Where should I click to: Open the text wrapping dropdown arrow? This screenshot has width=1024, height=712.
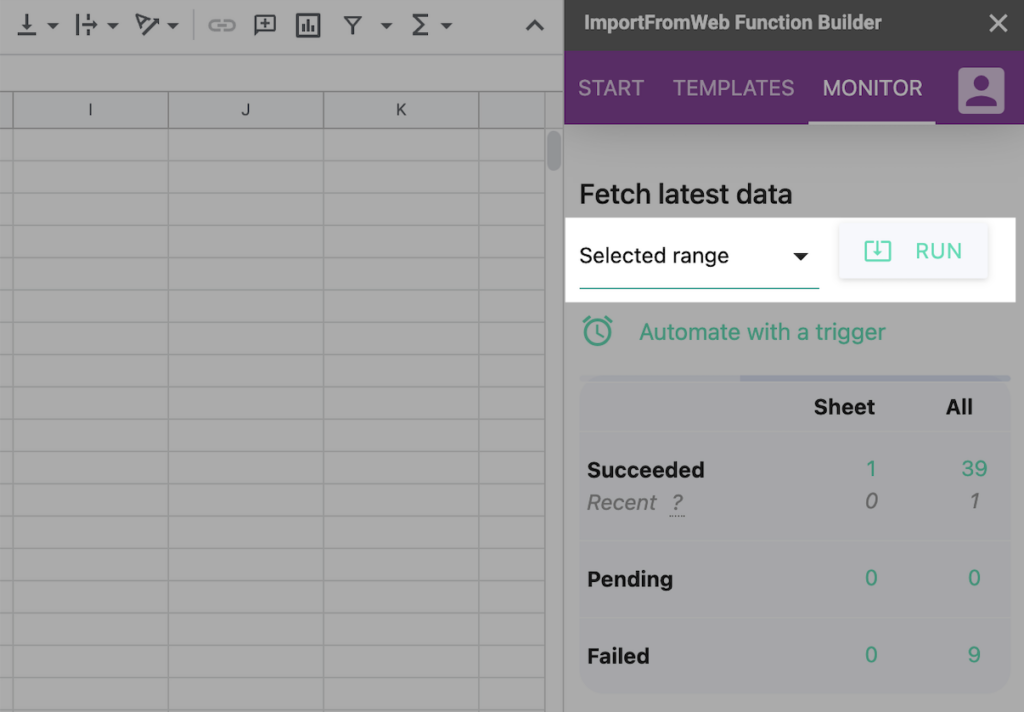(112, 26)
